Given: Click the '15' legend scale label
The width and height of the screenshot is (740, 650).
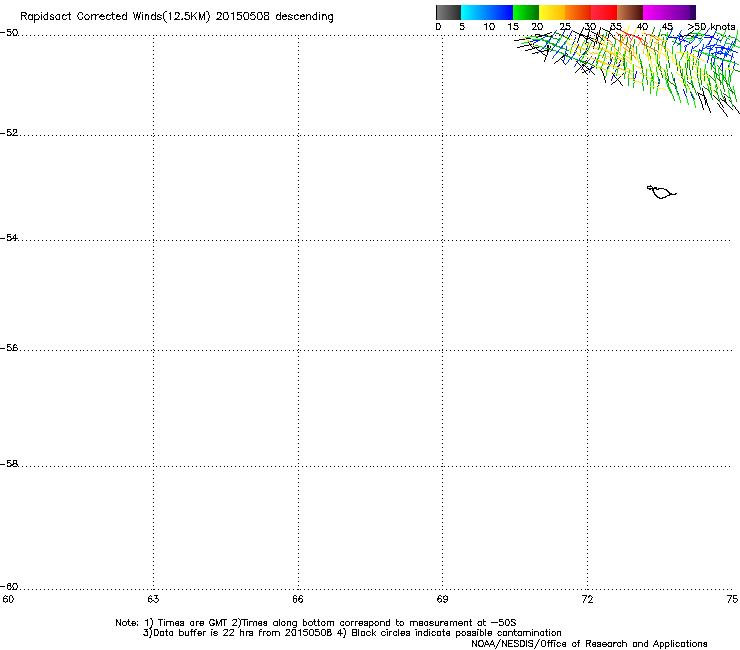Looking at the screenshot, I should pos(513,27).
